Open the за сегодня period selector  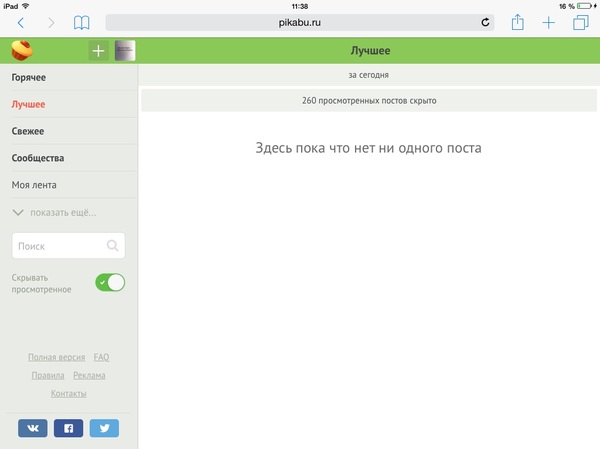[x=368, y=75]
